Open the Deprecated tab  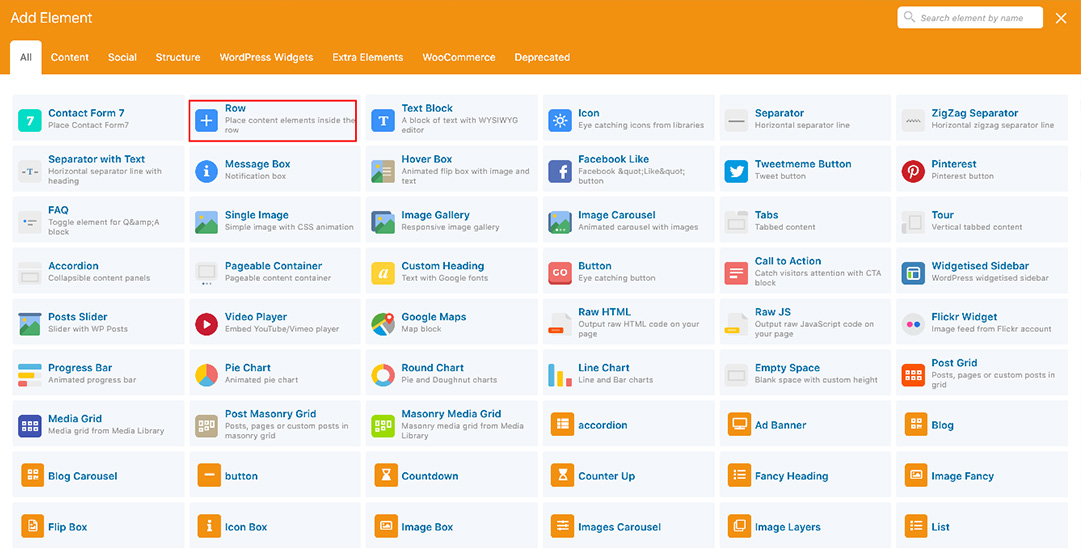point(542,57)
